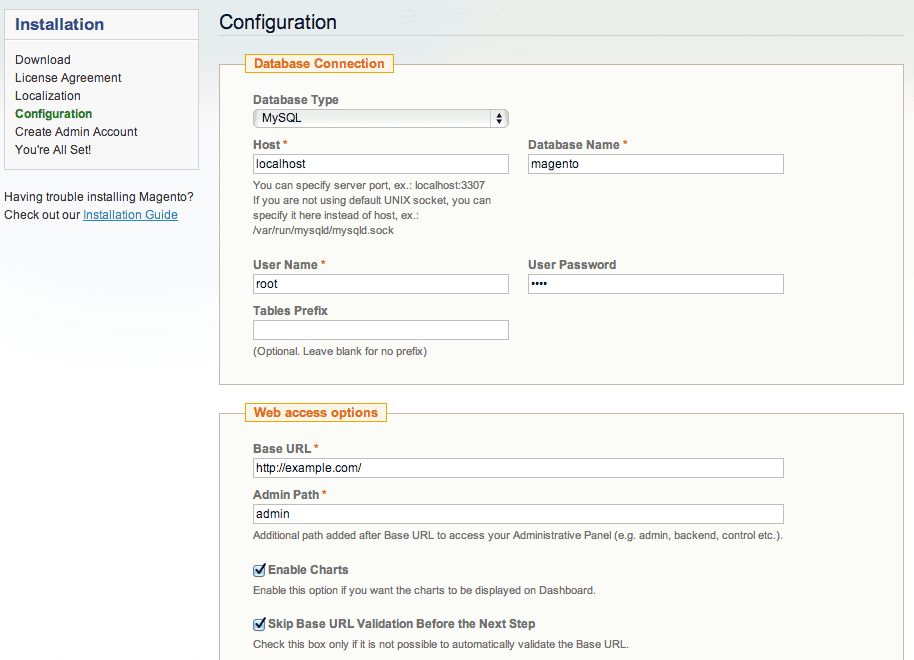The image size is (914, 660).
Task: Click the Admin Path text field
Action: tap(518, 514)
